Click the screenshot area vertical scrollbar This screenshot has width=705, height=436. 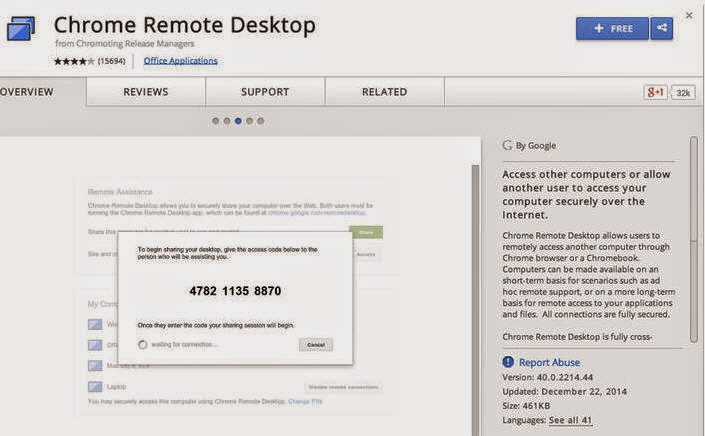[476, 300]
